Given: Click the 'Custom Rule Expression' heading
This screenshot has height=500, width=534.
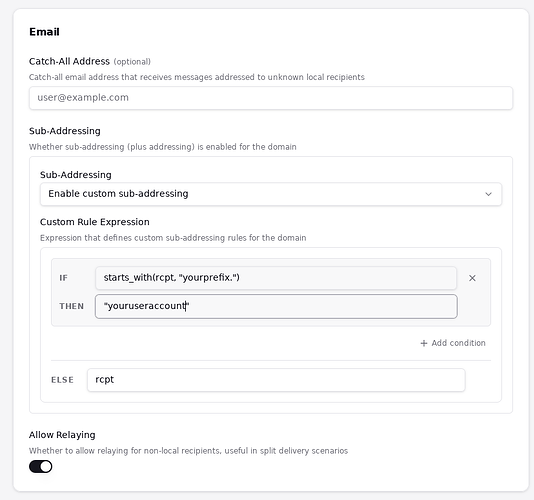Looking at the screenshot, I should (95, 222).
